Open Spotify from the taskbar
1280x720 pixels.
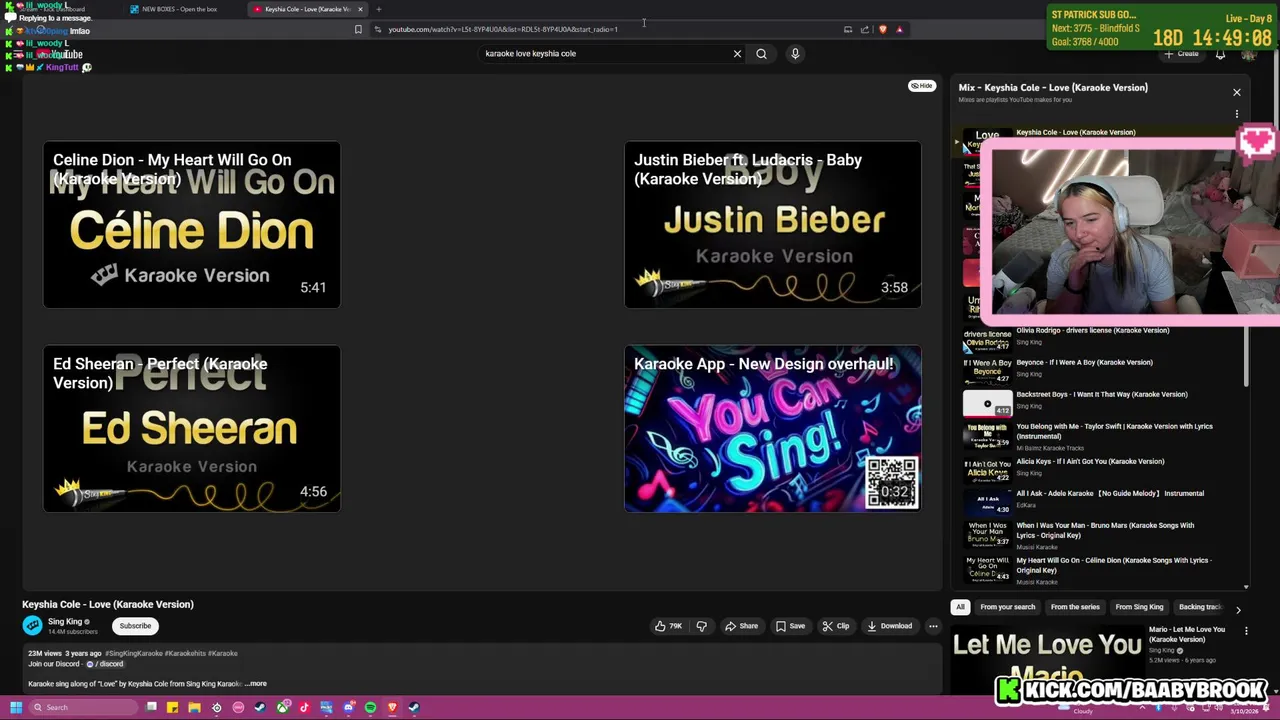(370, 708)
